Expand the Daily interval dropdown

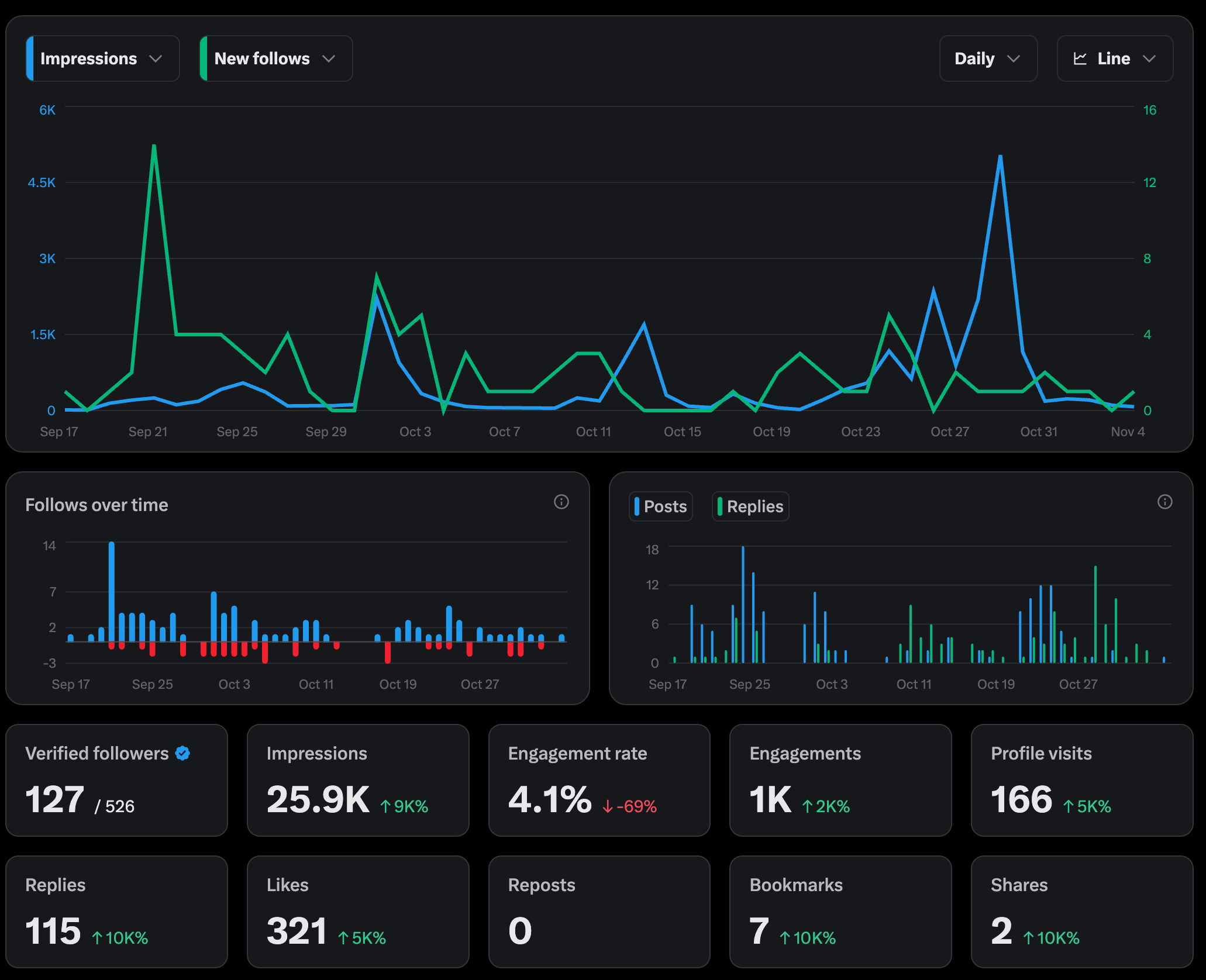[988, 58]
